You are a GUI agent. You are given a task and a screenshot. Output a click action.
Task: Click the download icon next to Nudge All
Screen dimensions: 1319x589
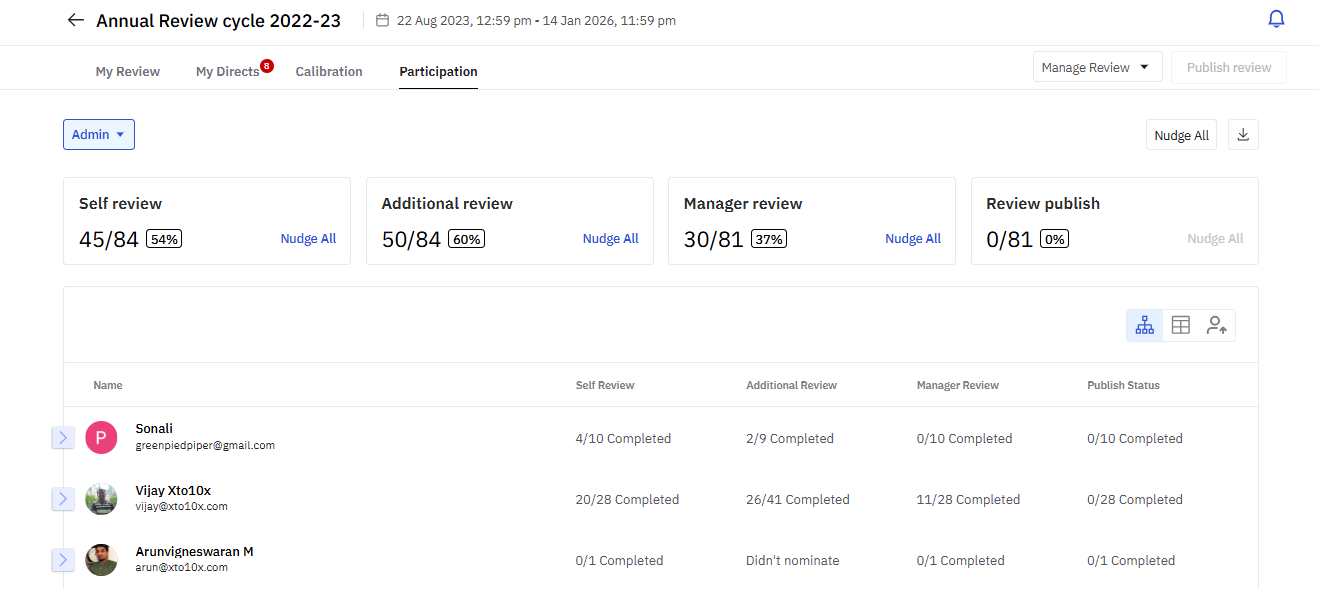(x=1243, y=135)
